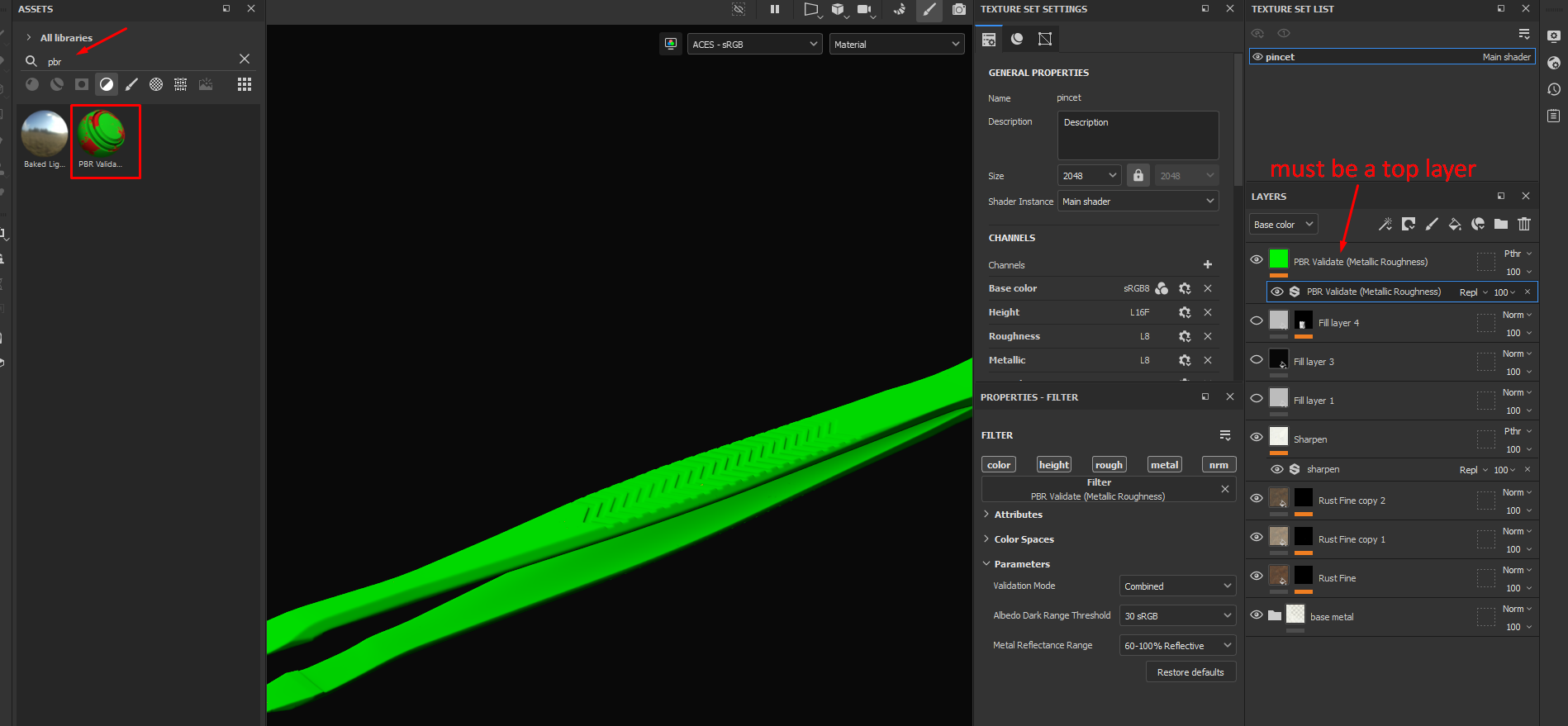Image resolution: width=1568 pixels, height=726 pixels.
Task: Show the Fill layer 4 layer
Action: 1257,320
